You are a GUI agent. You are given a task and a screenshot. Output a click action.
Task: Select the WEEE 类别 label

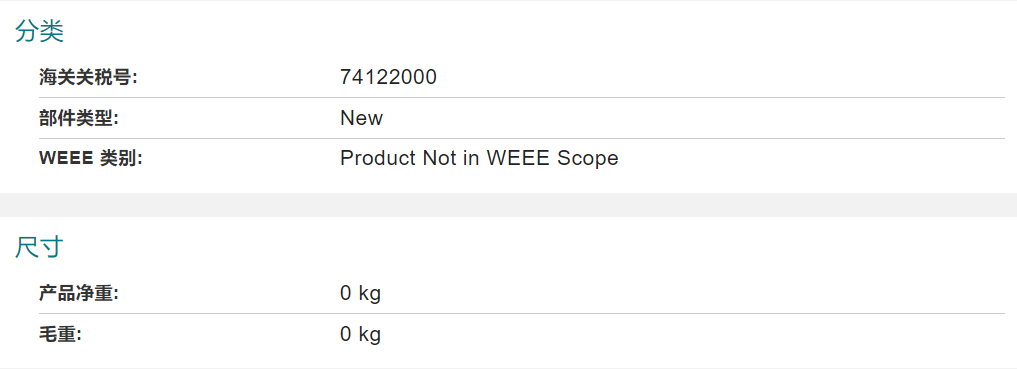90,158
